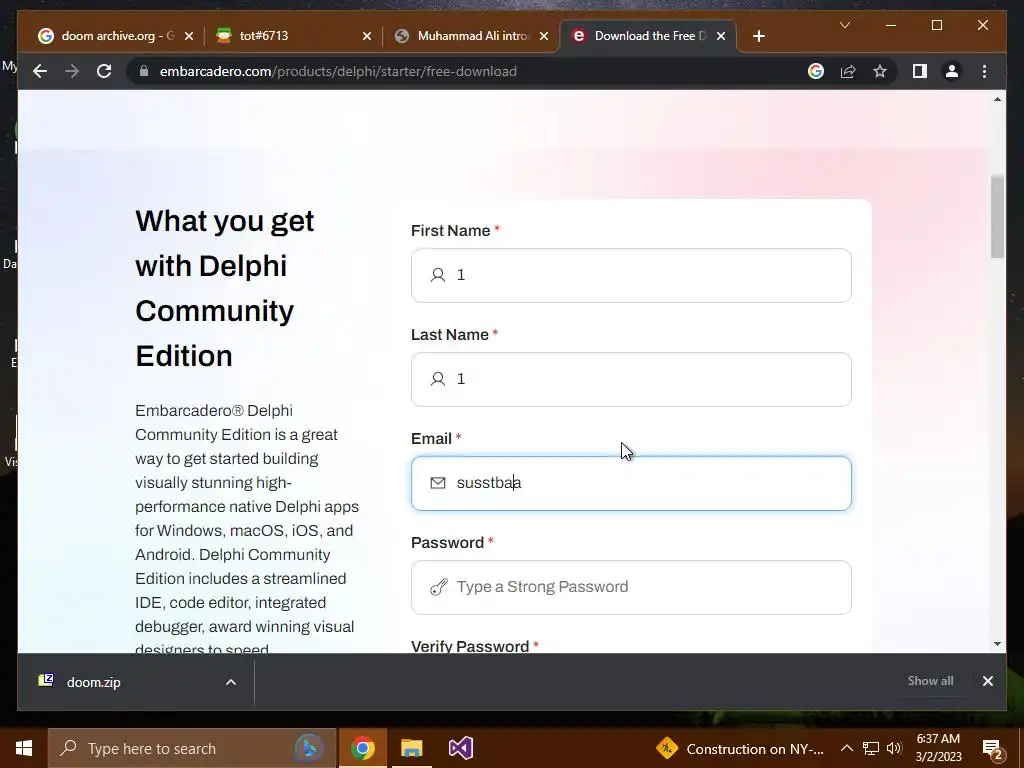The width and height of the screenshot is (1024, 768).
Task: Open the Windows Start menu
Action: [24, 748]
